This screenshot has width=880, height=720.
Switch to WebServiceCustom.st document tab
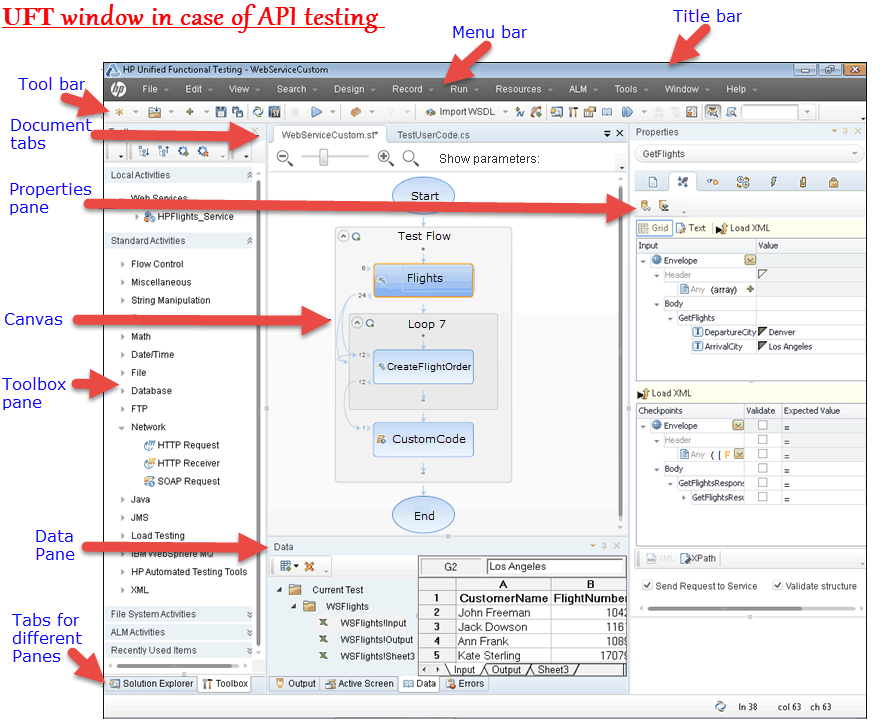tap(329, 135)
